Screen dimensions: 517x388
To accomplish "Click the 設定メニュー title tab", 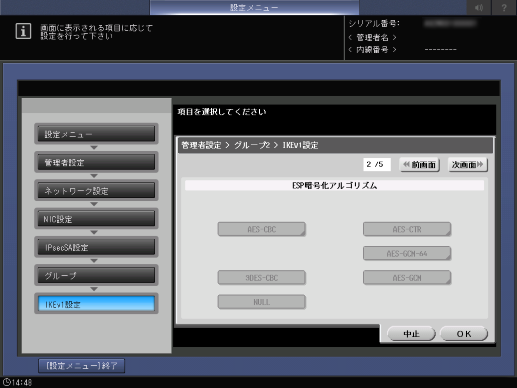I will click(x=254, y=7).
